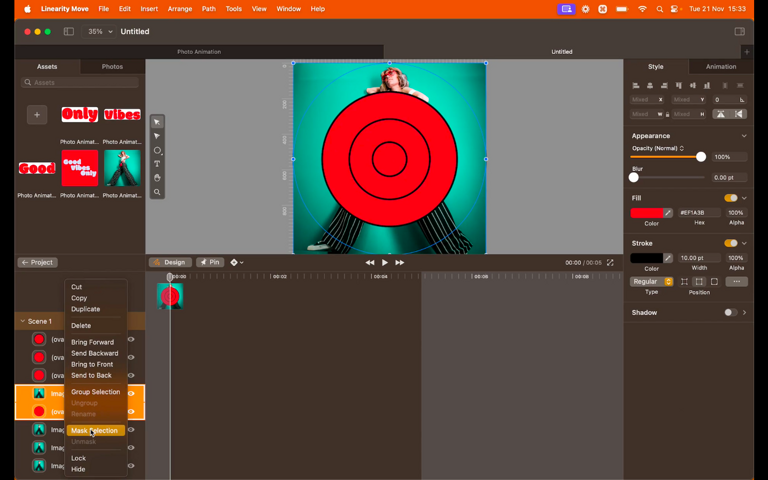Toggle width-height aspect ratio lock
Image resolution: width=768 pixels, height=480 pixels.
coord(667,114)
